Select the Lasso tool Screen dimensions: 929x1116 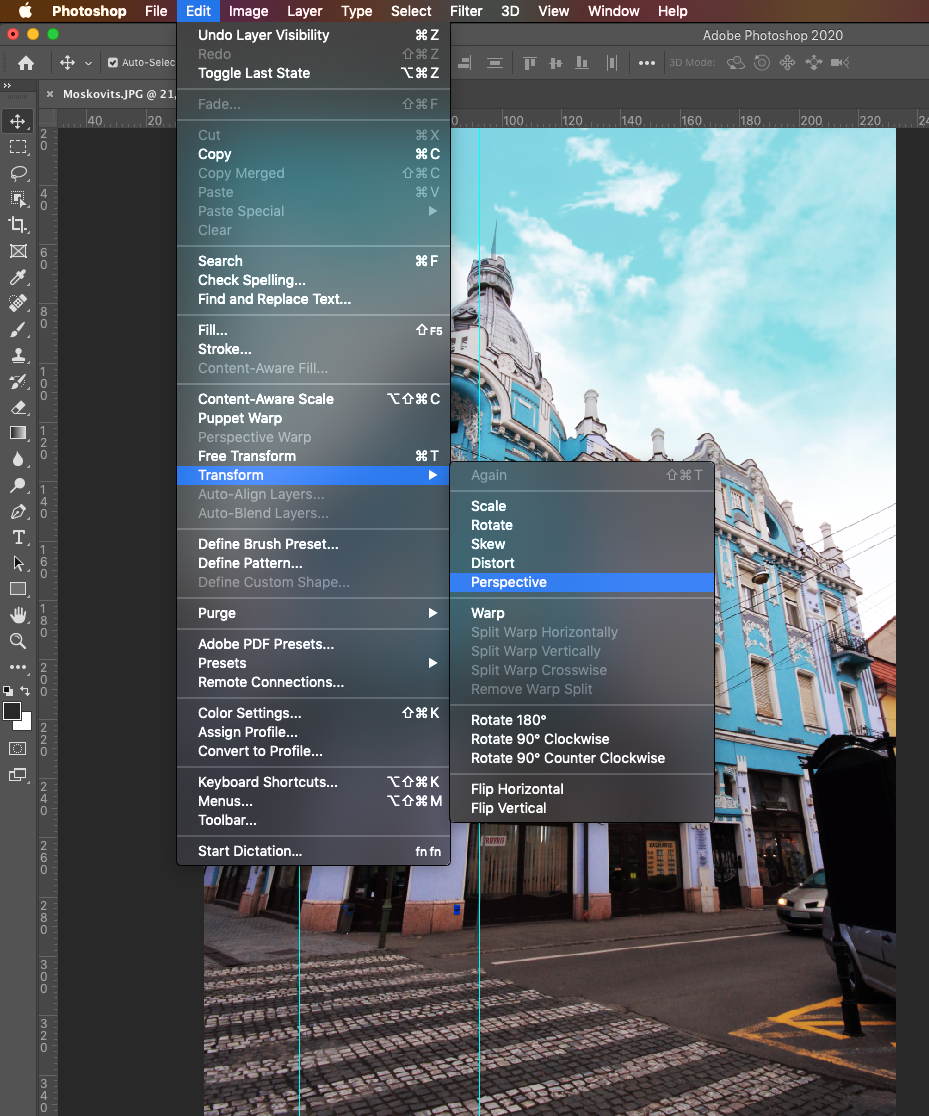tap(18, 173)
